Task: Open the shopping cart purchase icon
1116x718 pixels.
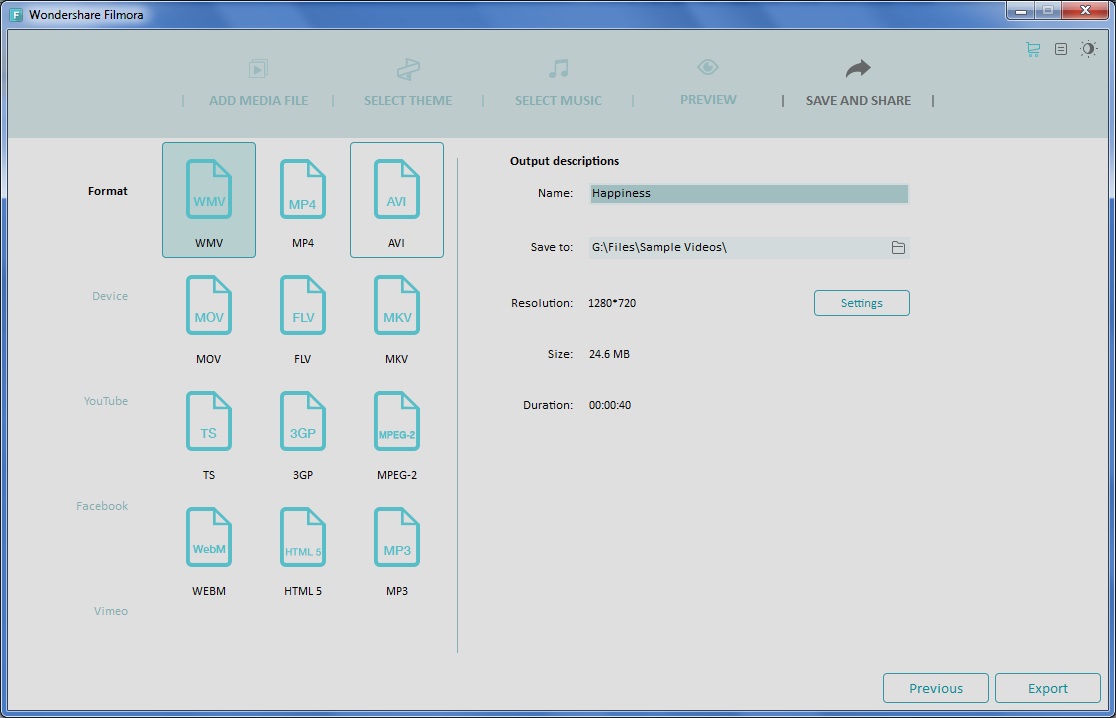Action: coord(1031,48)
